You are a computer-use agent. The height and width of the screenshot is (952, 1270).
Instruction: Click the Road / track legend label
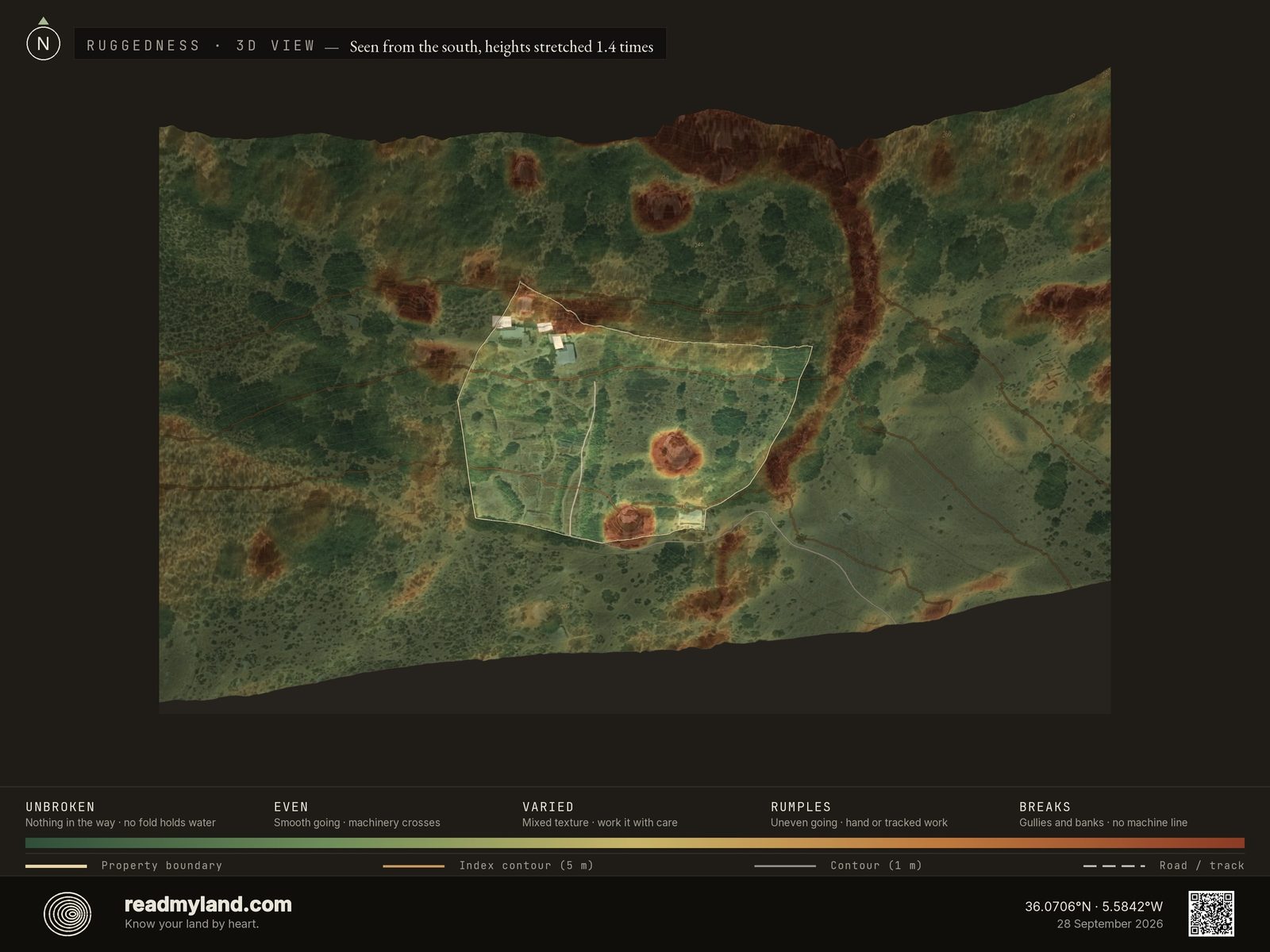pyautogui.click(x=1202, y=866)
